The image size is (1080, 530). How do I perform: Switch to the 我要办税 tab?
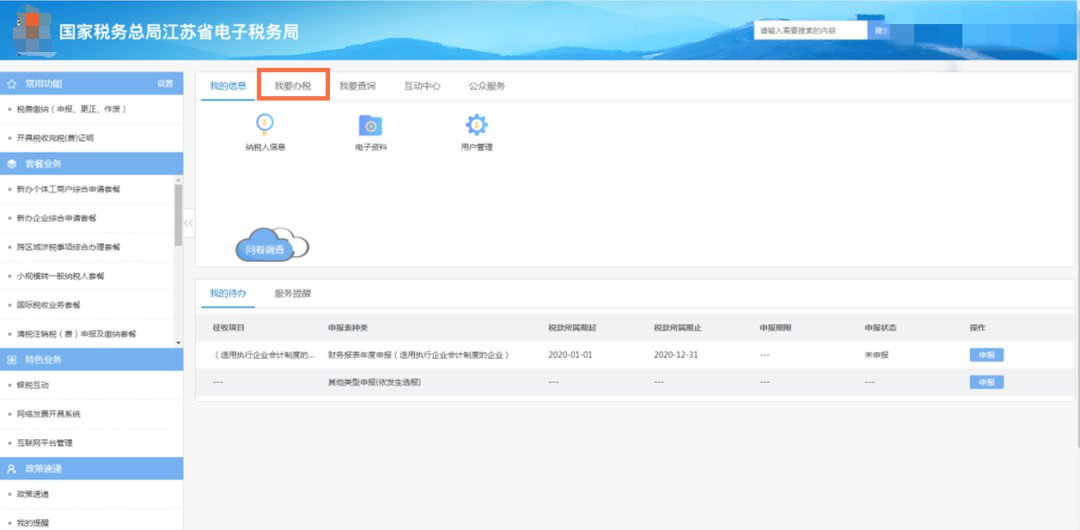[293, 86]
